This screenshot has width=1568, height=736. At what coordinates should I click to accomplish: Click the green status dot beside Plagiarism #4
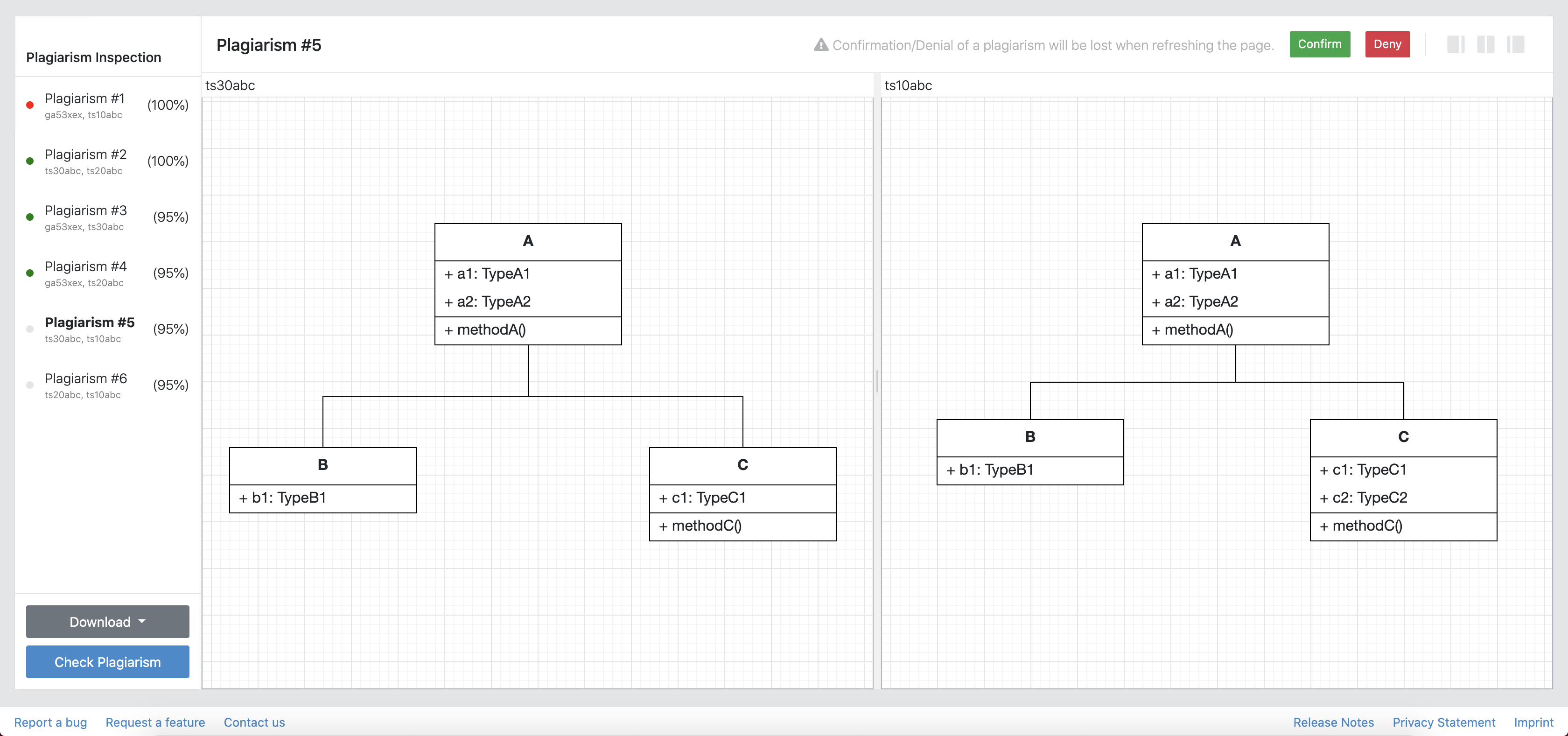(x=30, y=273)
